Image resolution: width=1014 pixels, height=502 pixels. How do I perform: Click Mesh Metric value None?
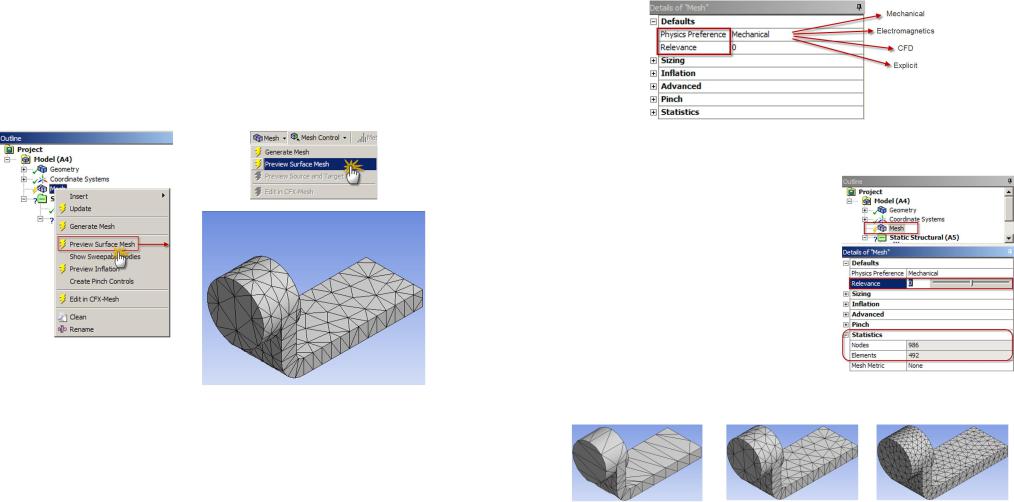click(x=960, y=366)
